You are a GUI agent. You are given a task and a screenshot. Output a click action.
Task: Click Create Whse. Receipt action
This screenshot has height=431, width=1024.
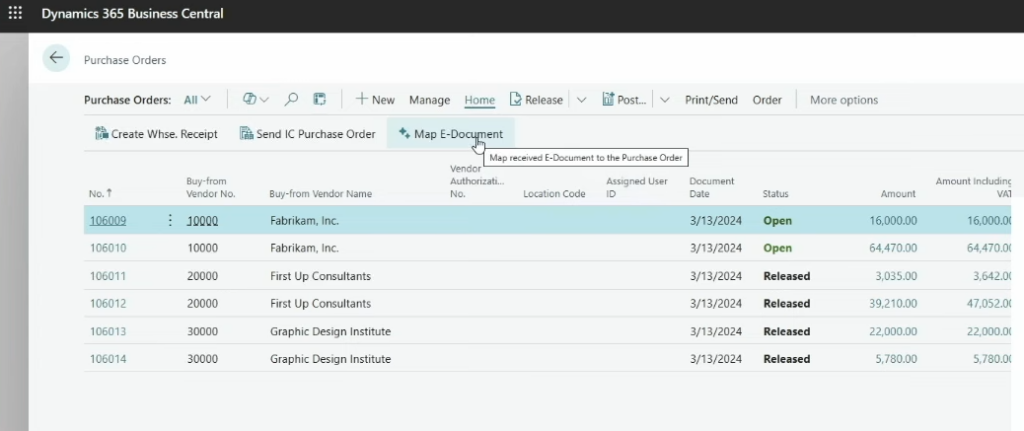coord(156,134)
